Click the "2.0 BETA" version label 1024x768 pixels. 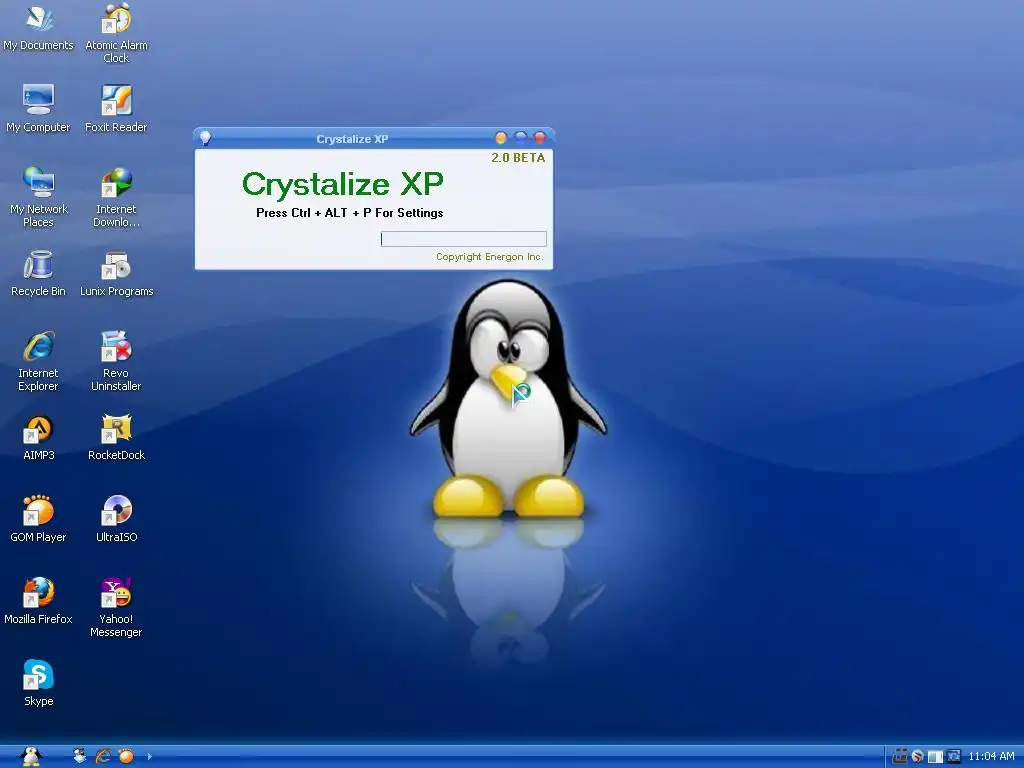point(518,157)
